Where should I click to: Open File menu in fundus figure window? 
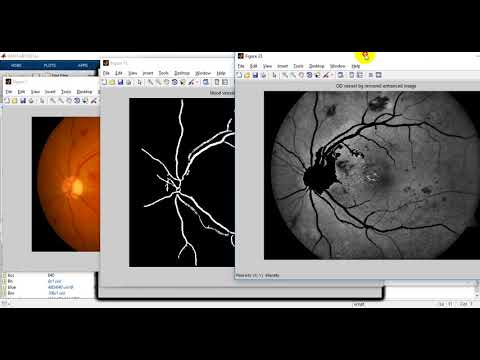[9, 91]
